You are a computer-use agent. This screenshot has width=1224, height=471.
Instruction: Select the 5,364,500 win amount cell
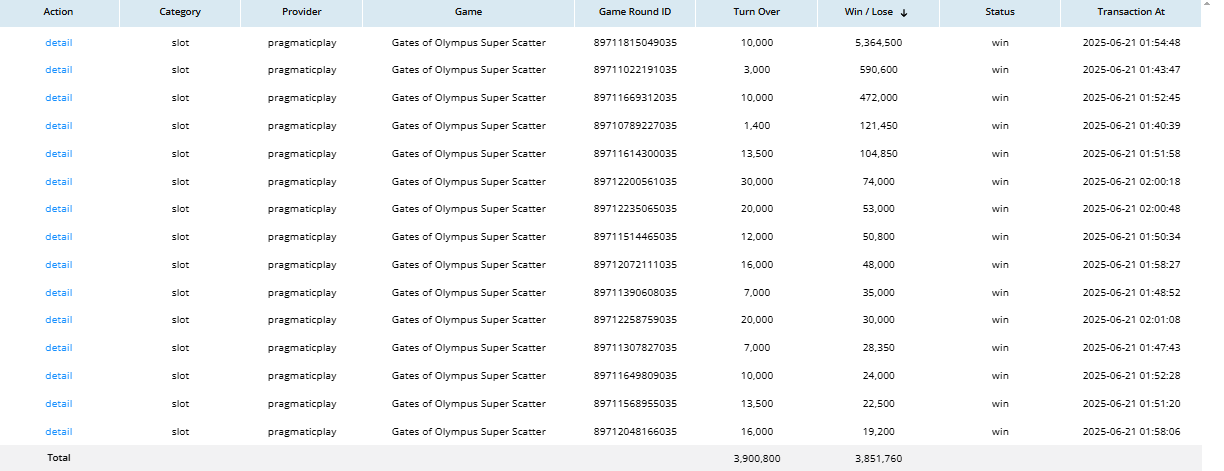pyautogui.click(x=878, y=42)
